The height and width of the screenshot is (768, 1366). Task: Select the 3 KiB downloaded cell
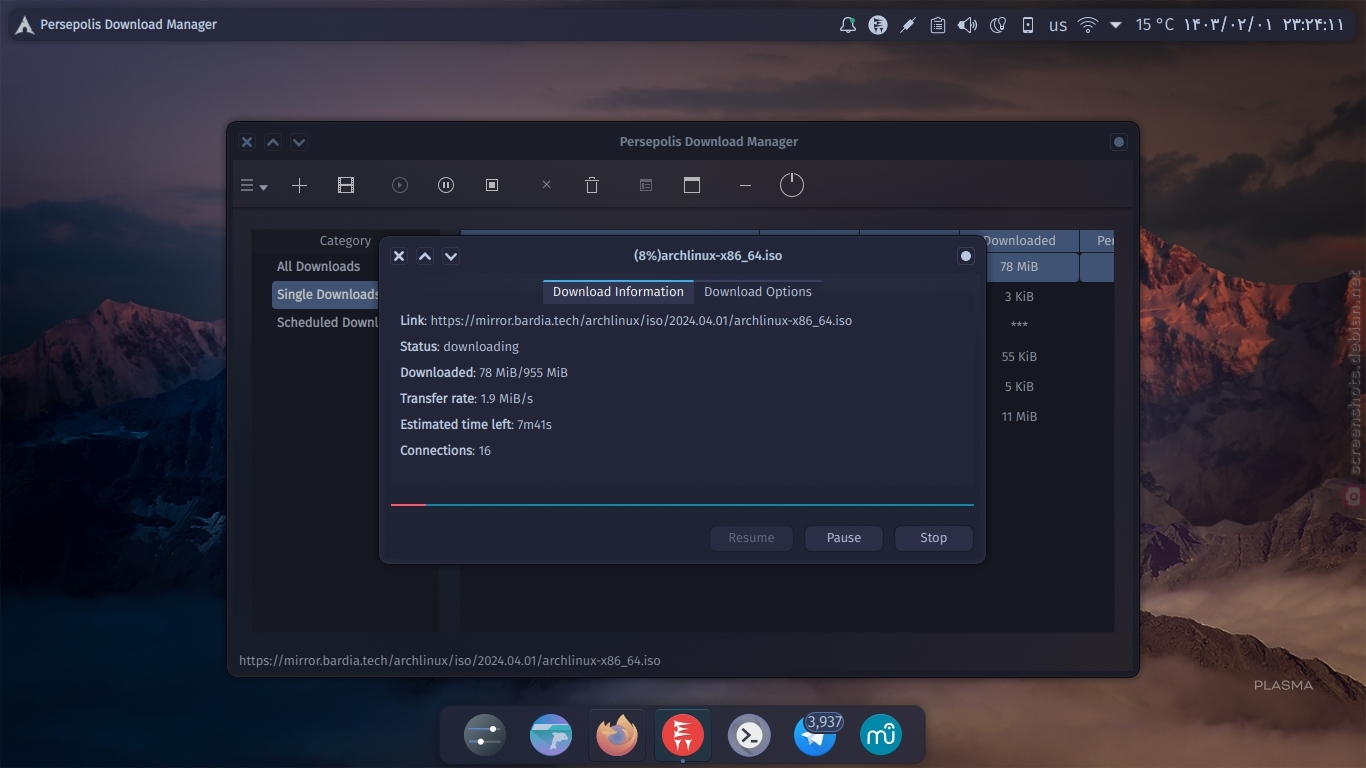pos(1019,297)
